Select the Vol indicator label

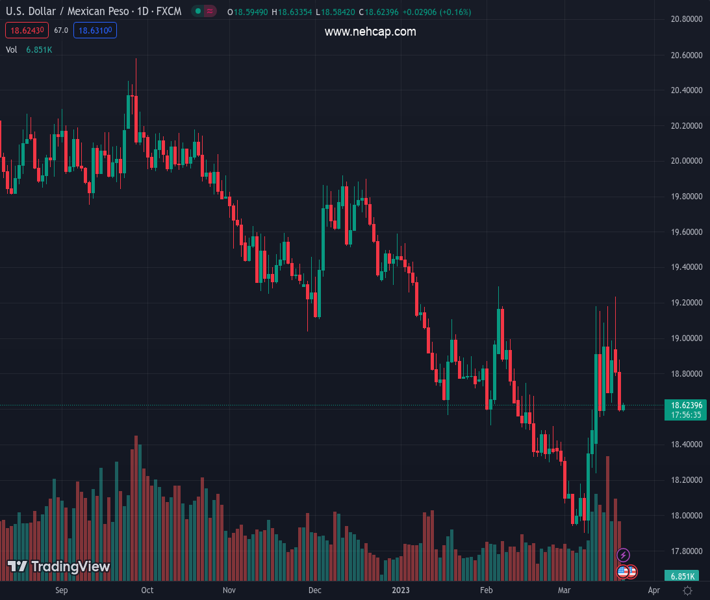[11, 50]
